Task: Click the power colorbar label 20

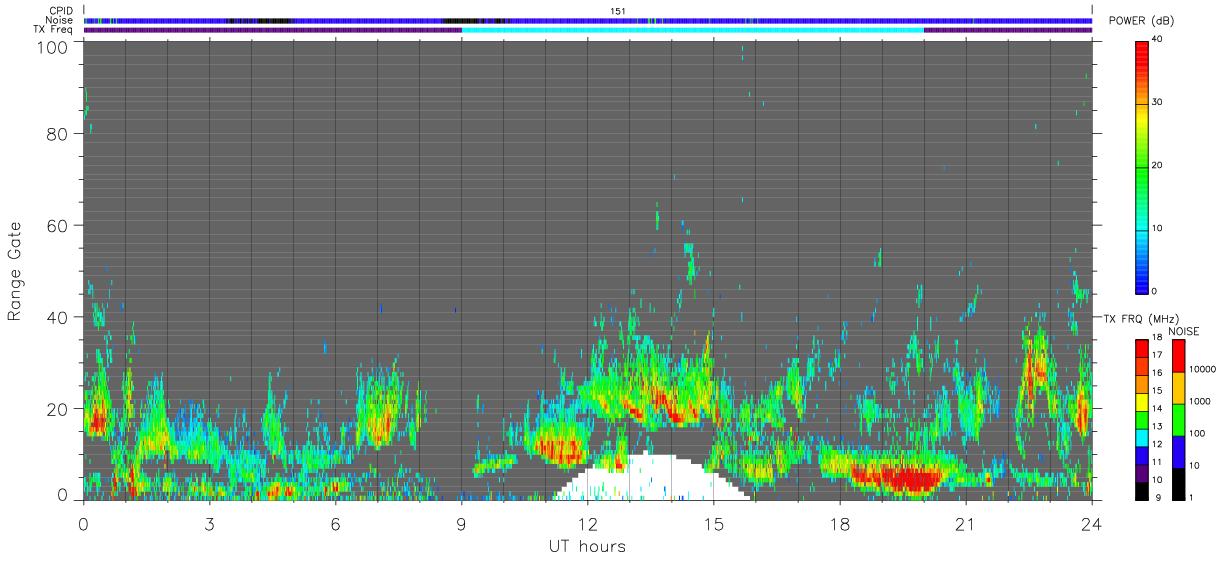Action: pos(1158,166)
